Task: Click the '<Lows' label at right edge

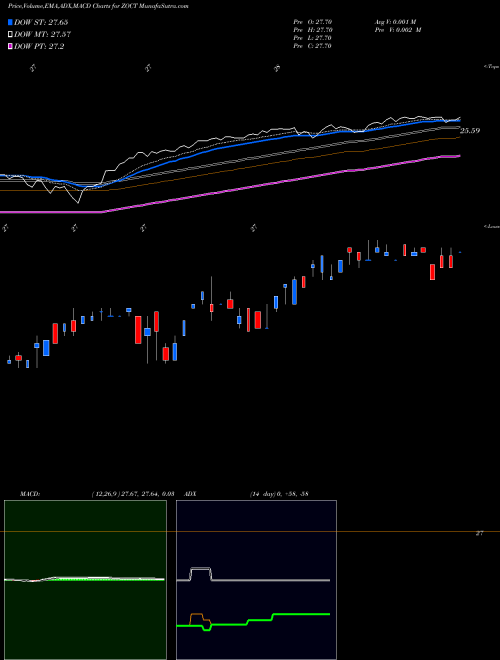Action: coord(492,227)
